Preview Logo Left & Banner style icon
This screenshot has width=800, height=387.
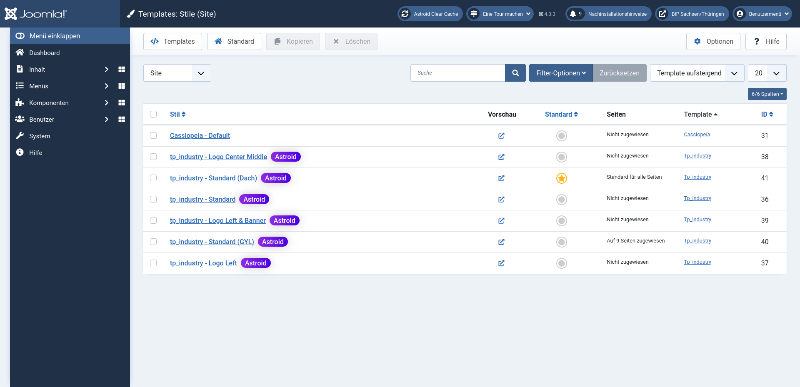coord(501,221)
